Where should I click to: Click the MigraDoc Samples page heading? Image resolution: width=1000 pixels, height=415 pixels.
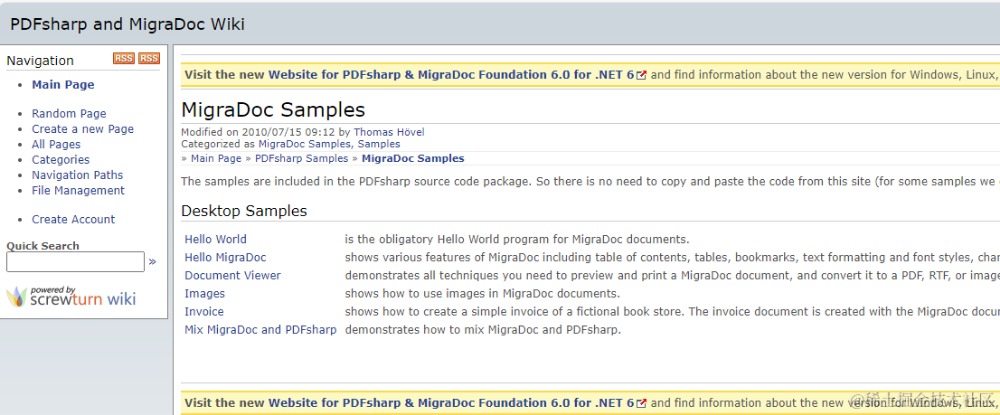[273, 110]
